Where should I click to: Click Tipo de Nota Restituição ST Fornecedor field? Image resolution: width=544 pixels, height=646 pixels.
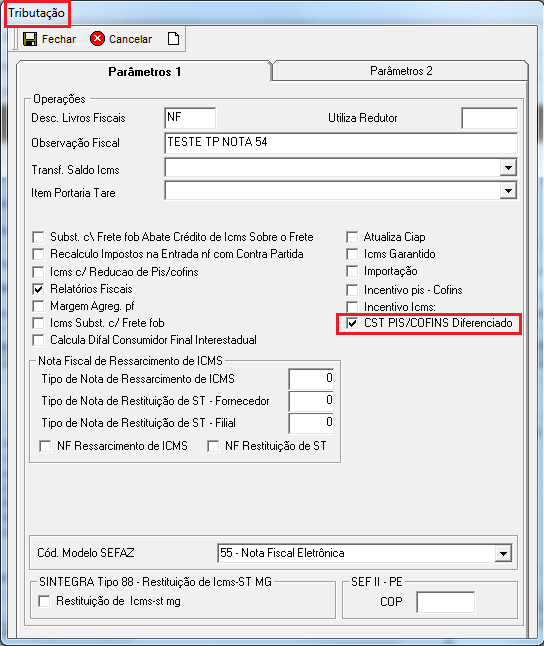[311, 401]
